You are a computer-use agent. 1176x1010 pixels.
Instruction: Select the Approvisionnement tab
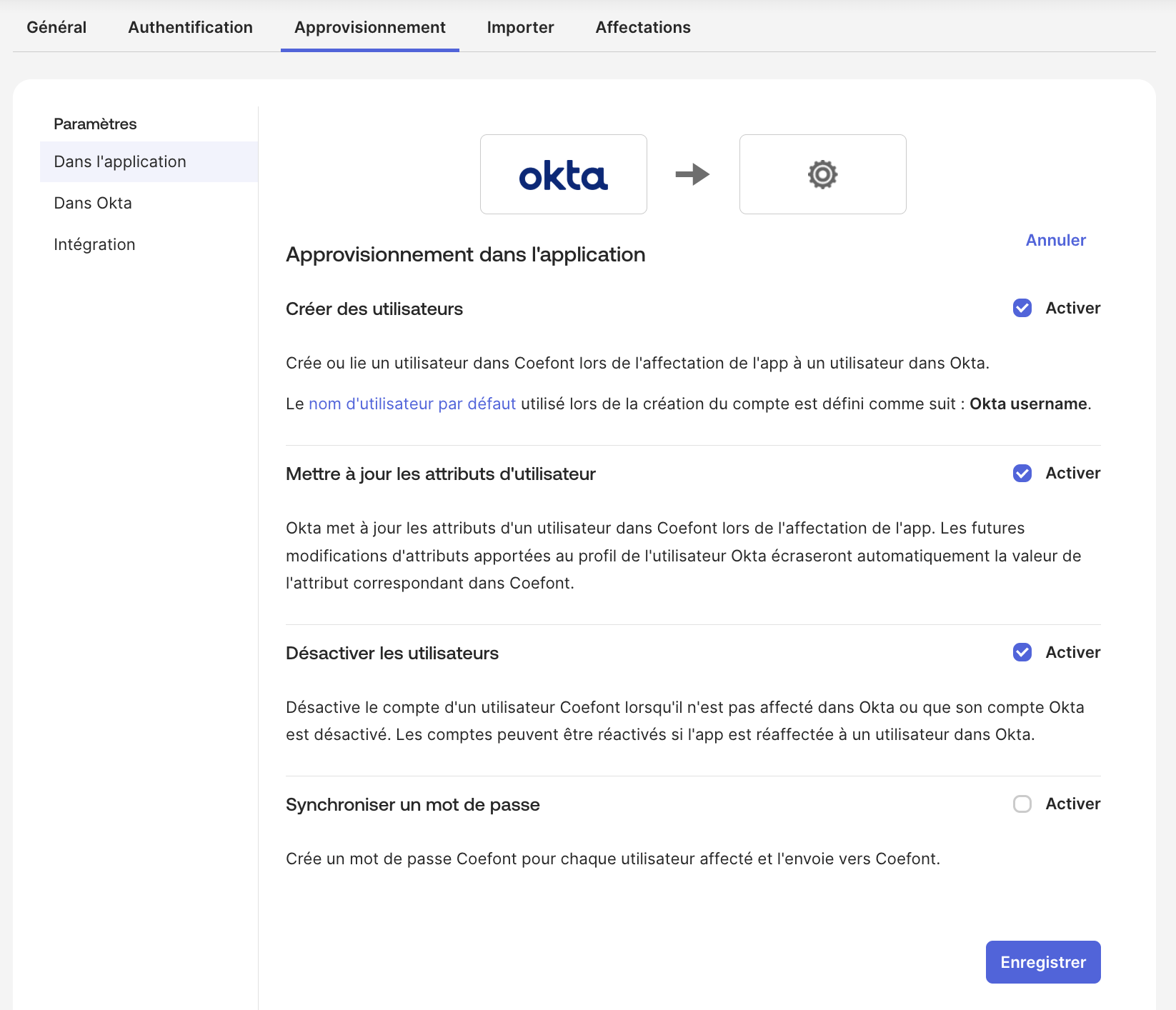370,27
